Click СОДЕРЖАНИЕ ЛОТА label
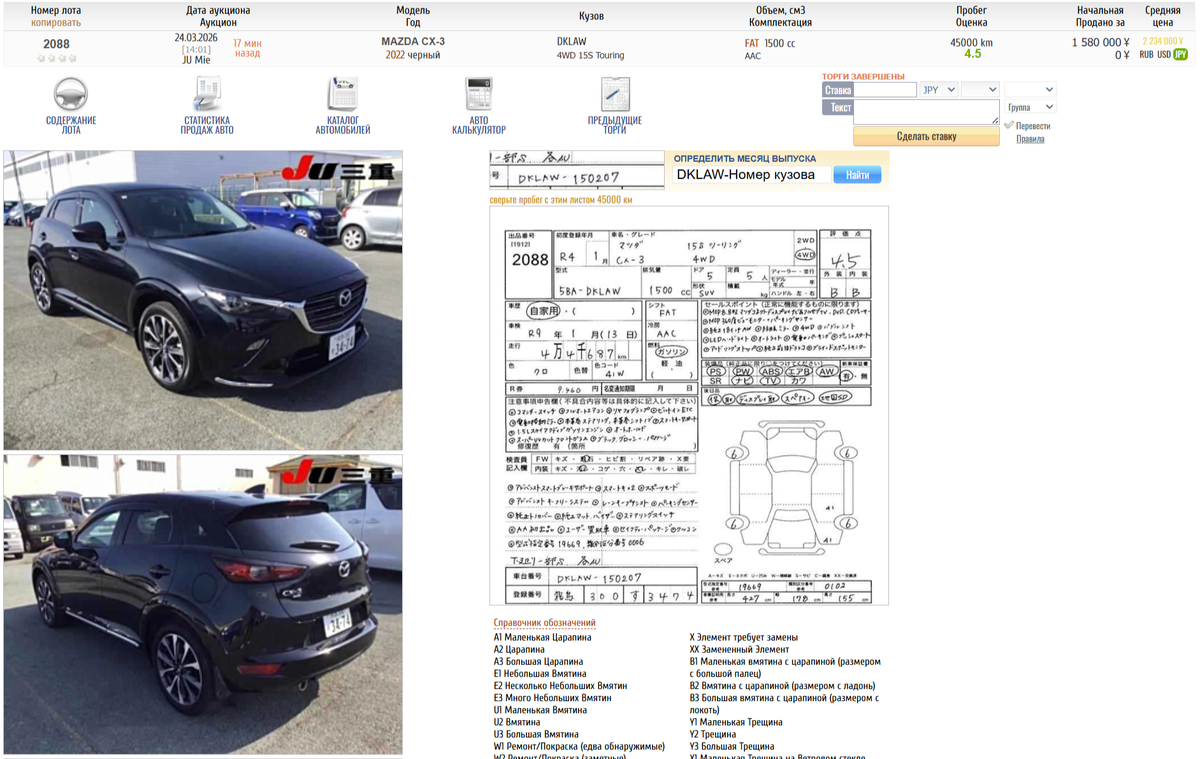 [71, 125]
